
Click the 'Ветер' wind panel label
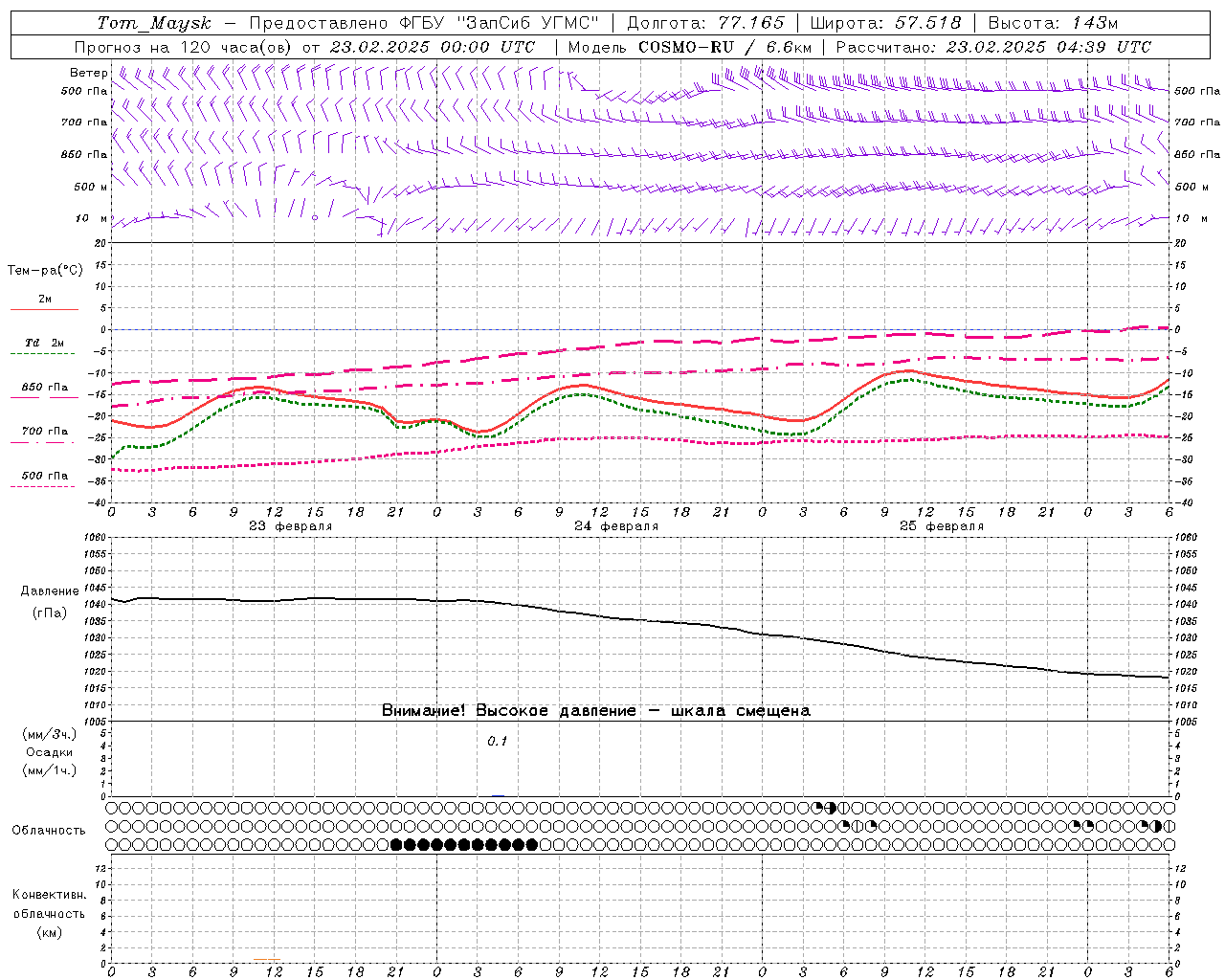pos(89,73)
